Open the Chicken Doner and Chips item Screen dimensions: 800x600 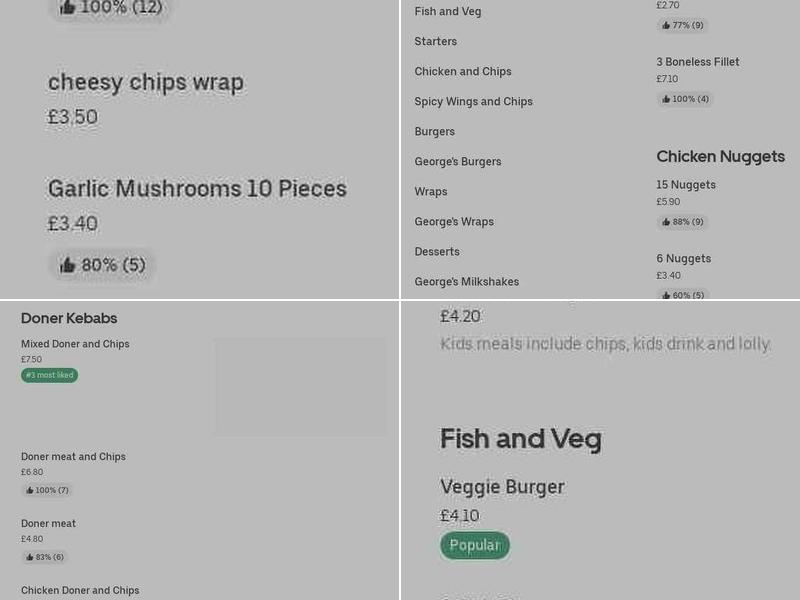pos(80,590)
